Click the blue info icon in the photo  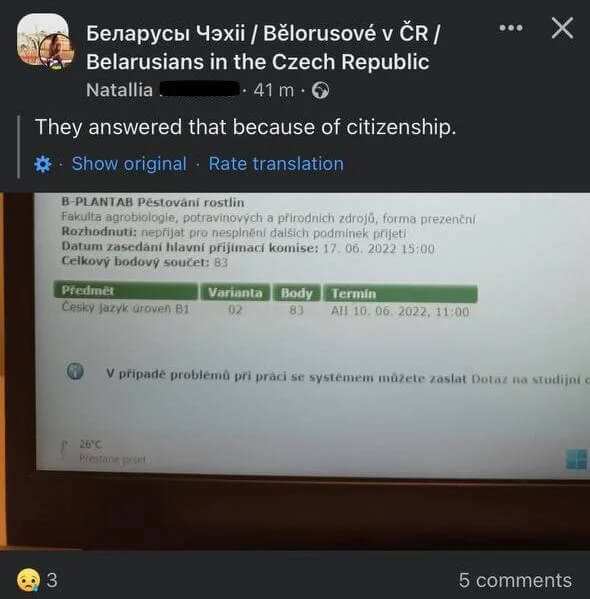click(75, 371)
